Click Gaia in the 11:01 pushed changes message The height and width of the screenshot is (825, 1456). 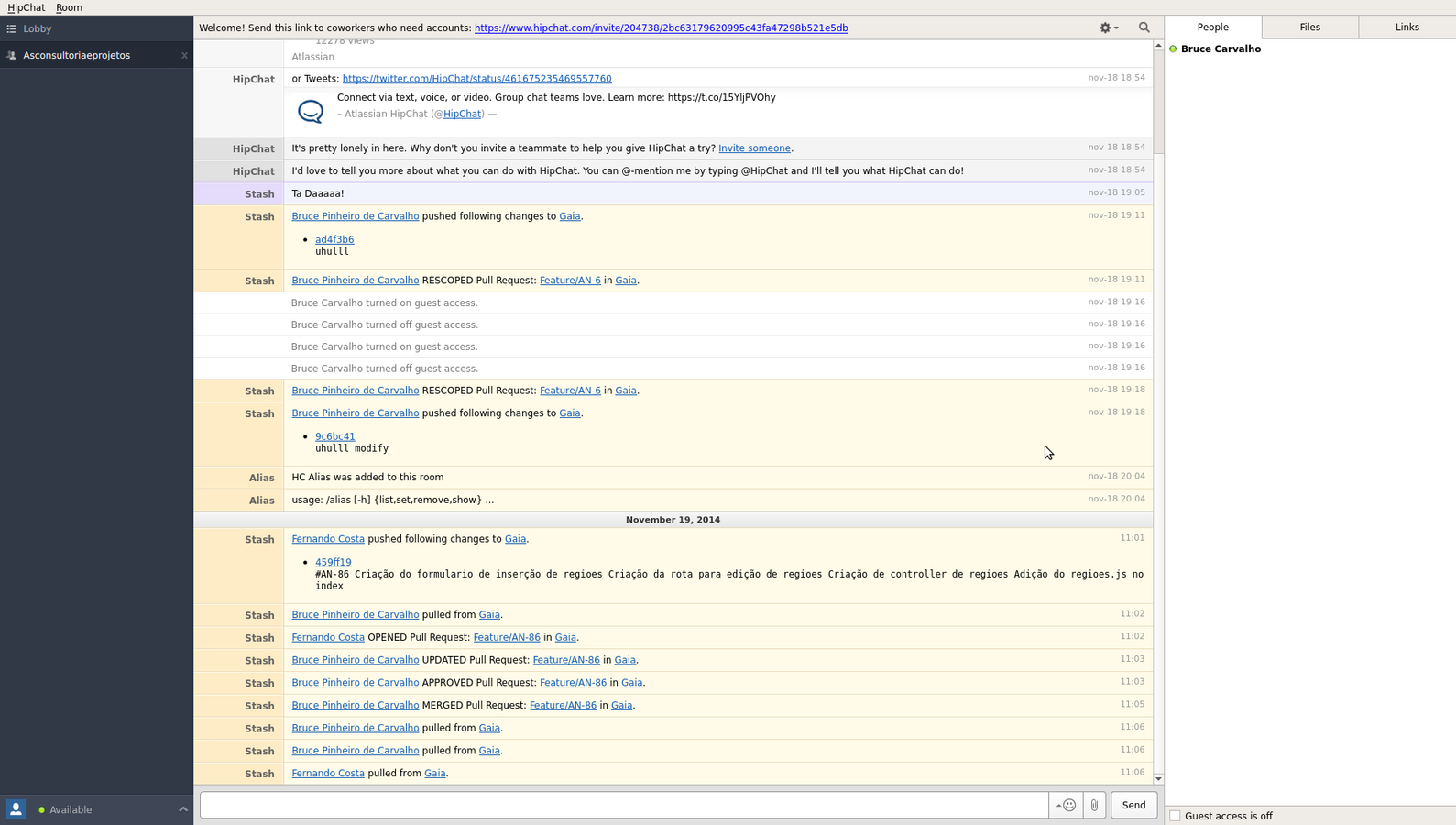[515, 539]
